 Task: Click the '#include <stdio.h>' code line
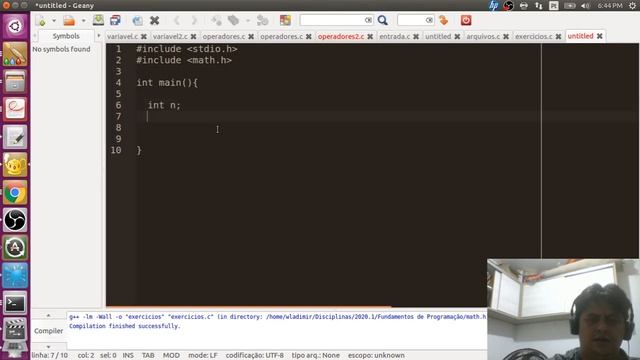187,49
